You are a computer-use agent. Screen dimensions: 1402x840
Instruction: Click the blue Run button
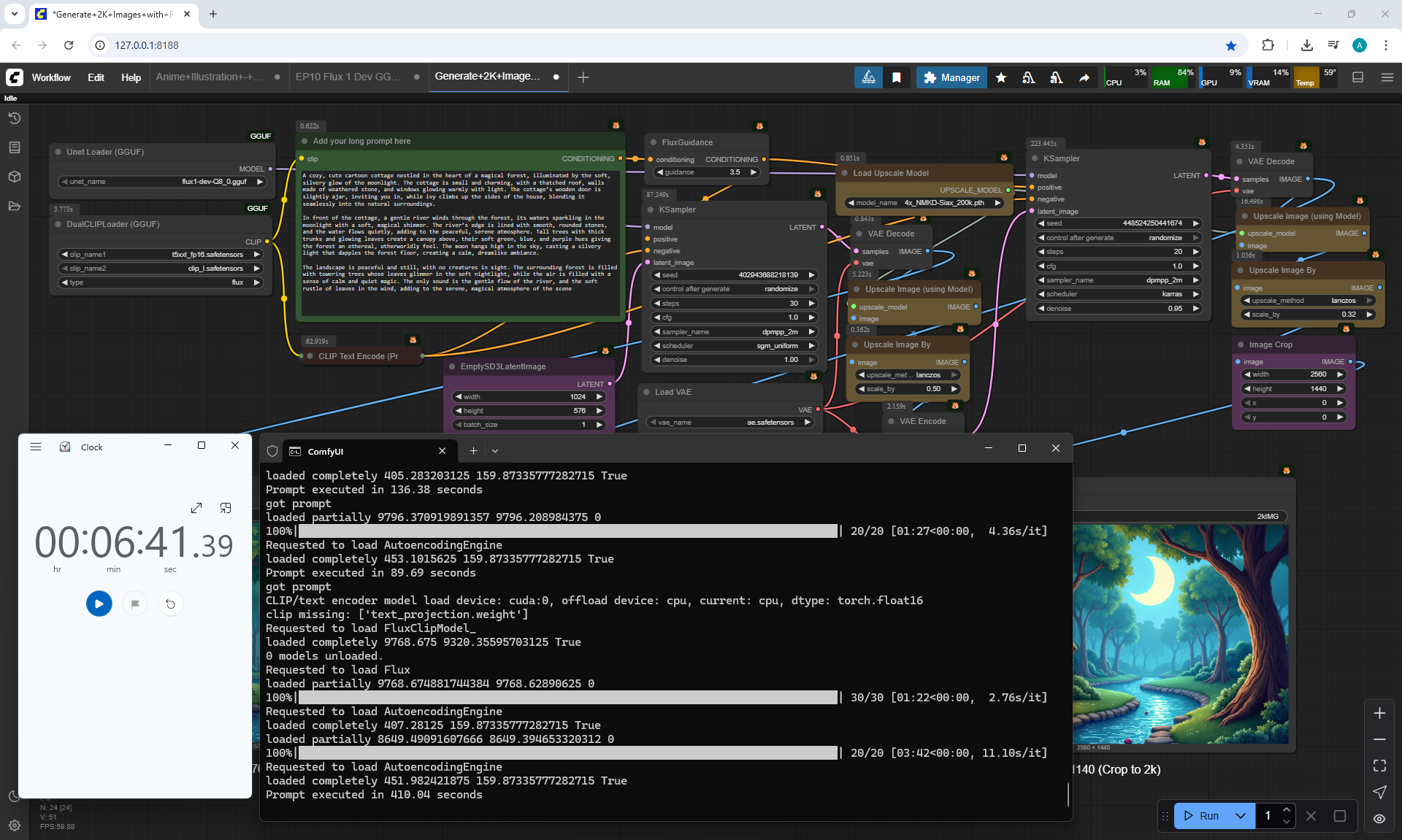(x=1202, y=816)
